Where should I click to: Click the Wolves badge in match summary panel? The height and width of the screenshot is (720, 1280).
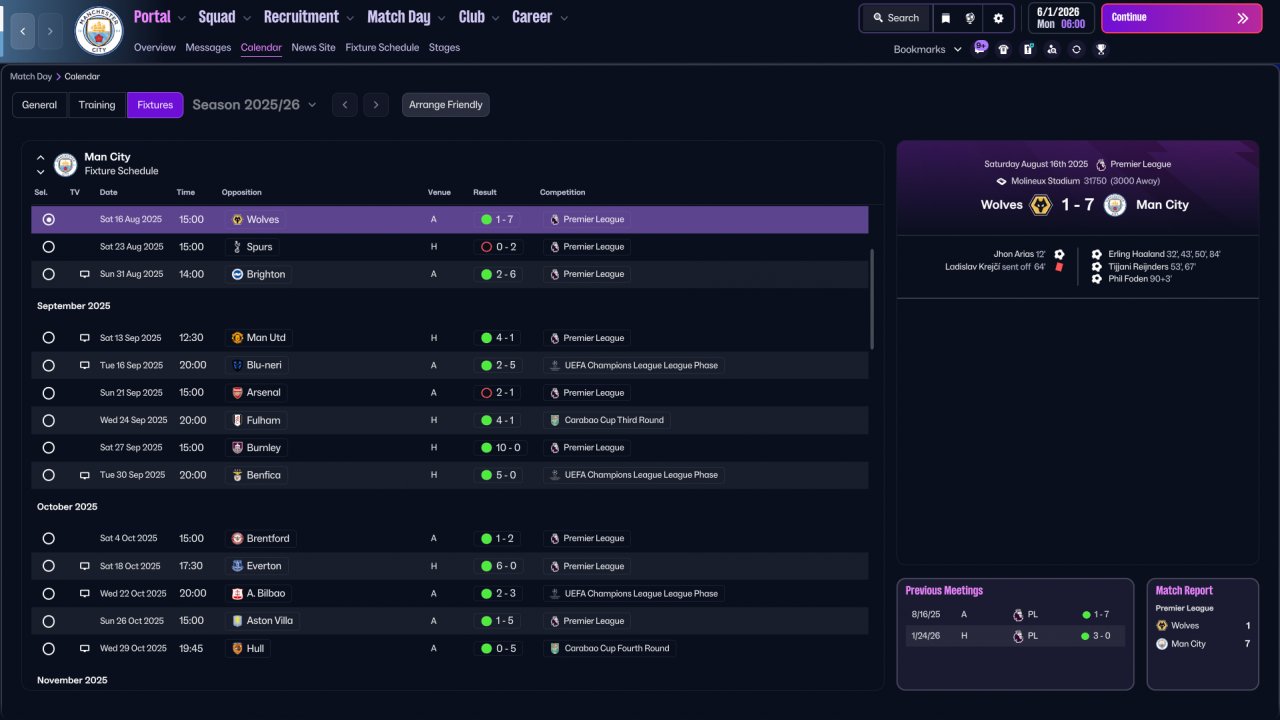pyautogui.click(x=1041, y=205)
